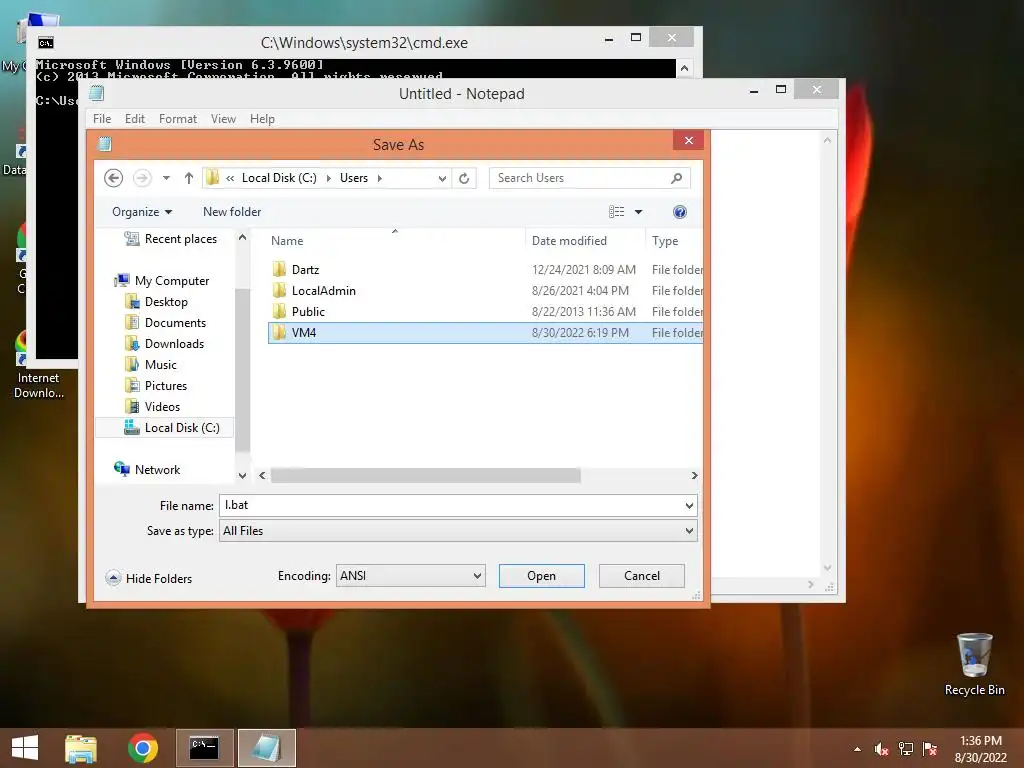Refresh the Users folder listing

(x=464, y=178)
